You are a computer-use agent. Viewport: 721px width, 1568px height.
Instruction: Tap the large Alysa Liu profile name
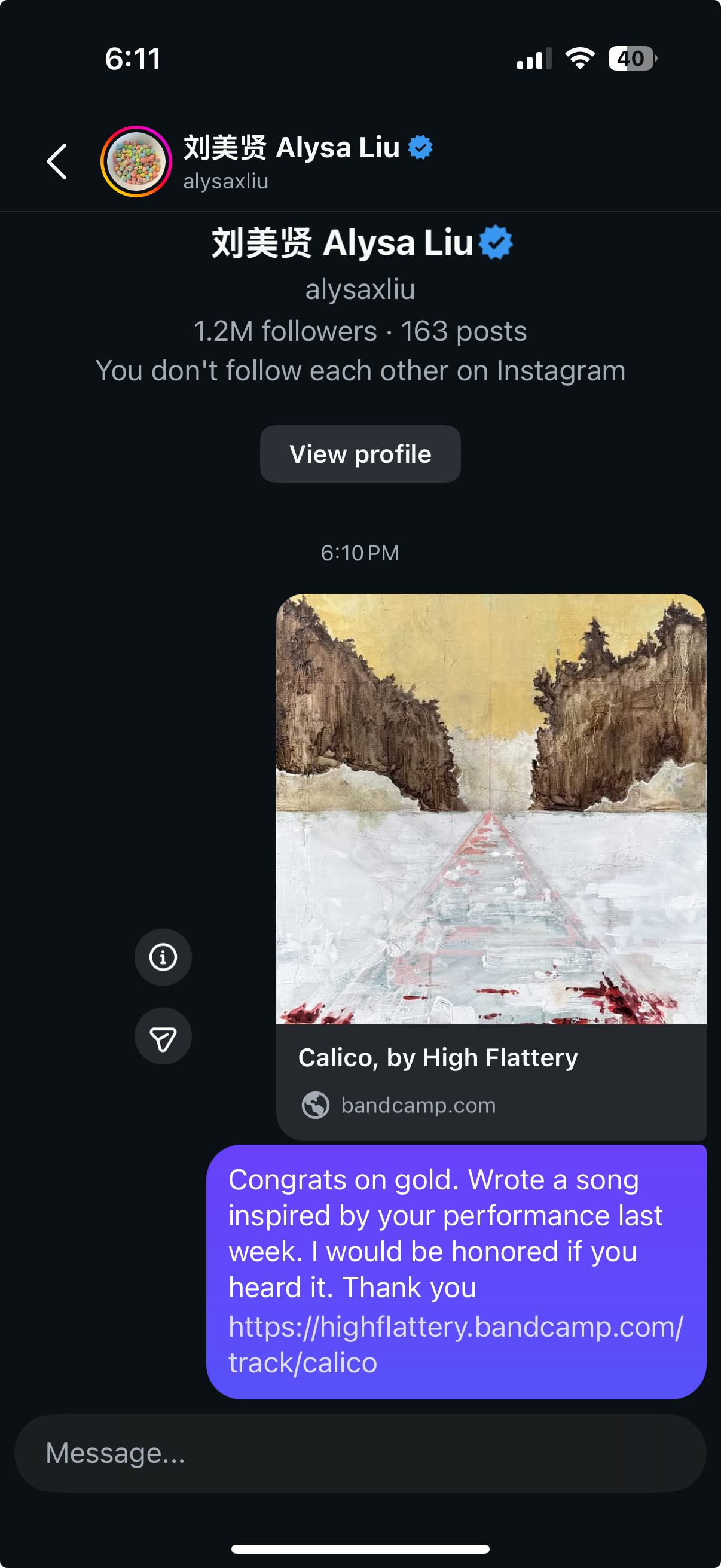coord(343,242)
